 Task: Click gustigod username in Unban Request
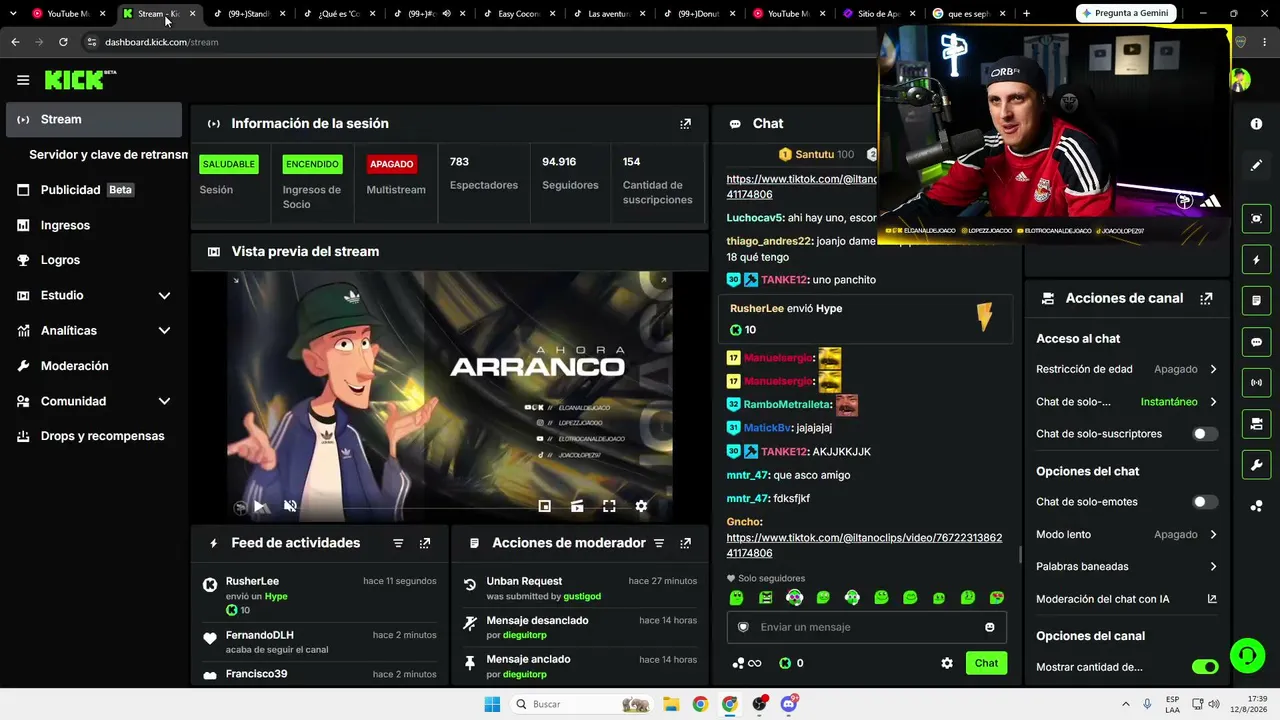pos(582,597)
